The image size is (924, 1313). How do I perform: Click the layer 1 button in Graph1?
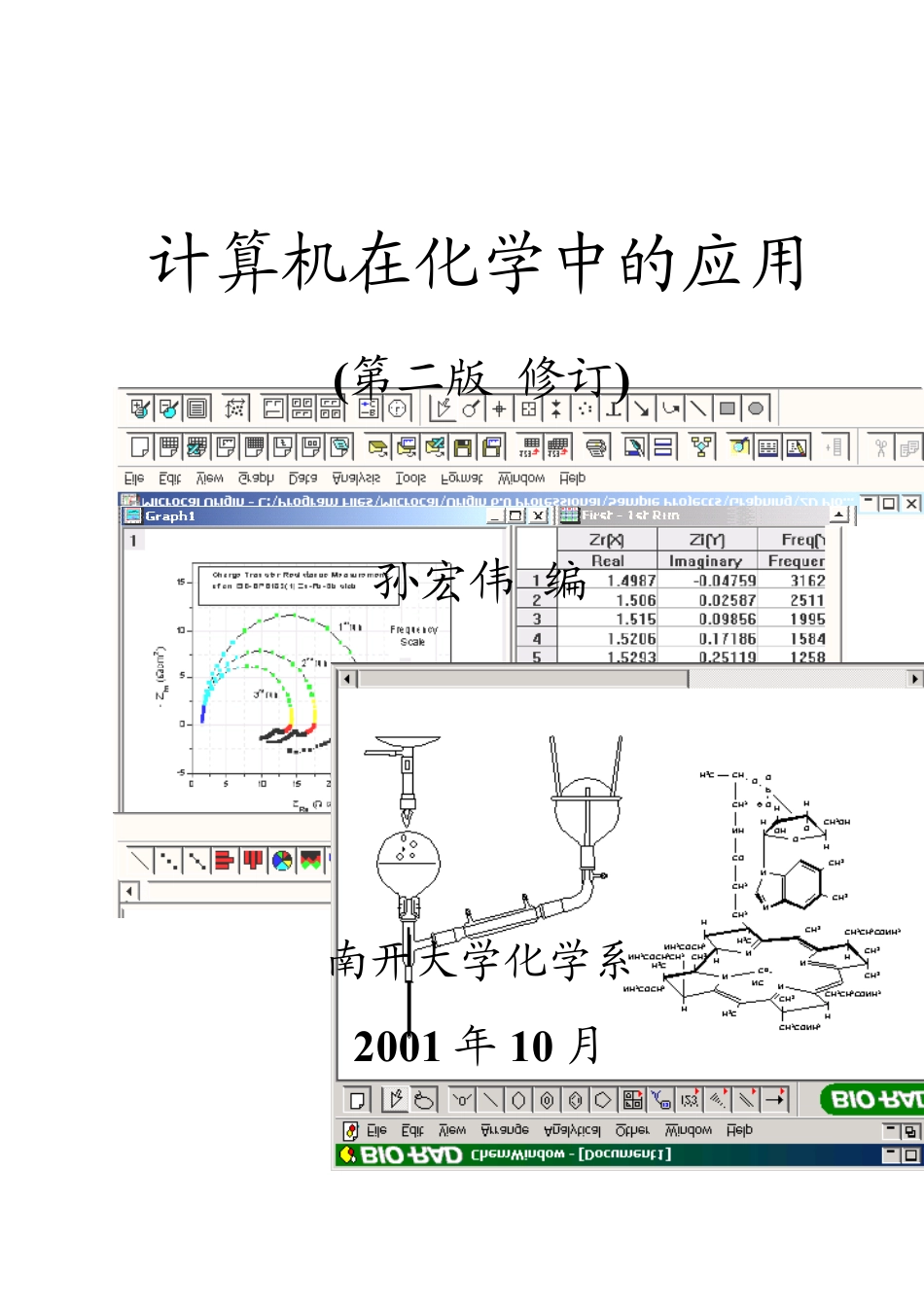tap(133, 540)
